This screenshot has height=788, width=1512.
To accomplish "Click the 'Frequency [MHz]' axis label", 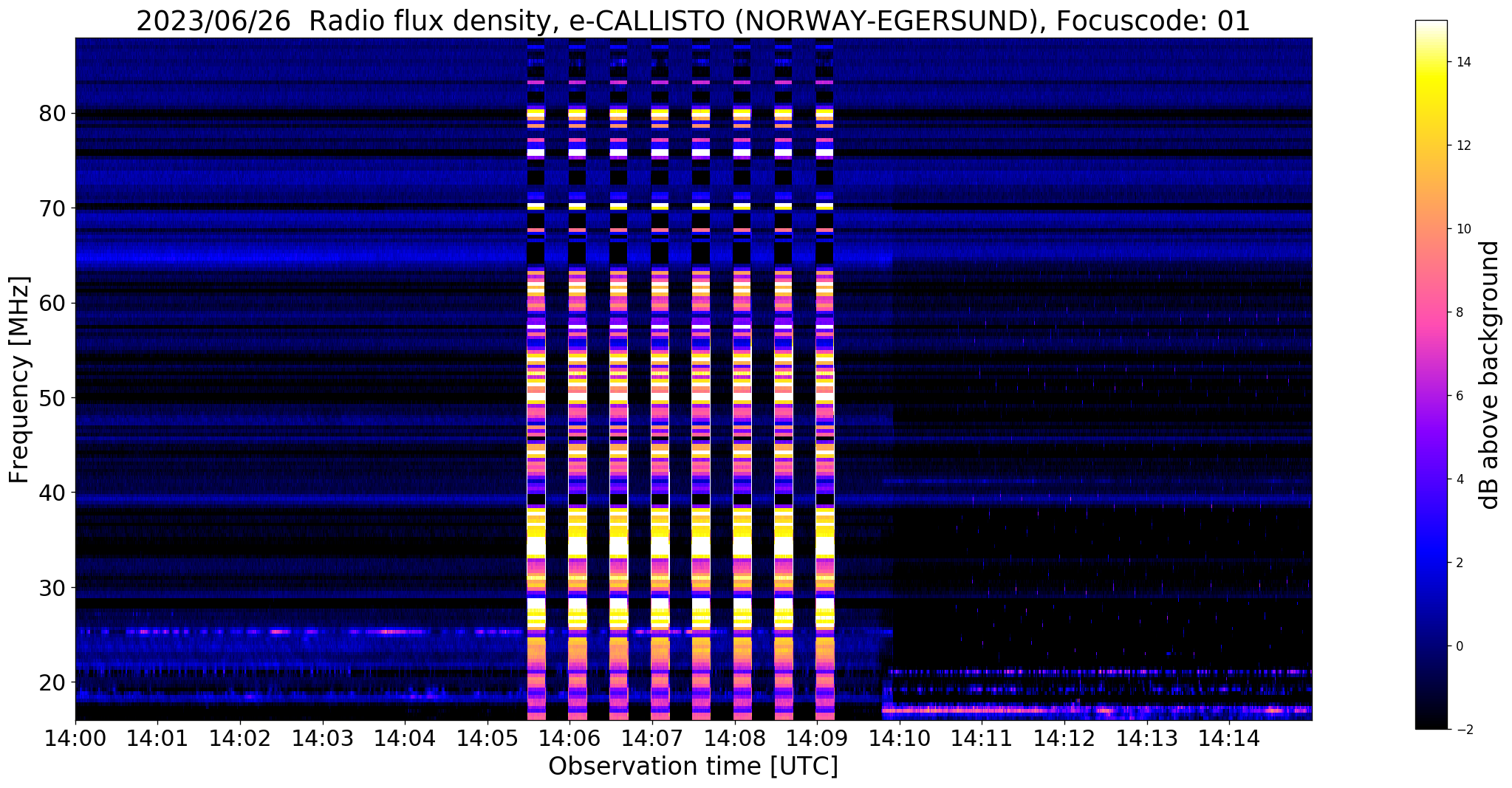I will click(x=20, y=379).
